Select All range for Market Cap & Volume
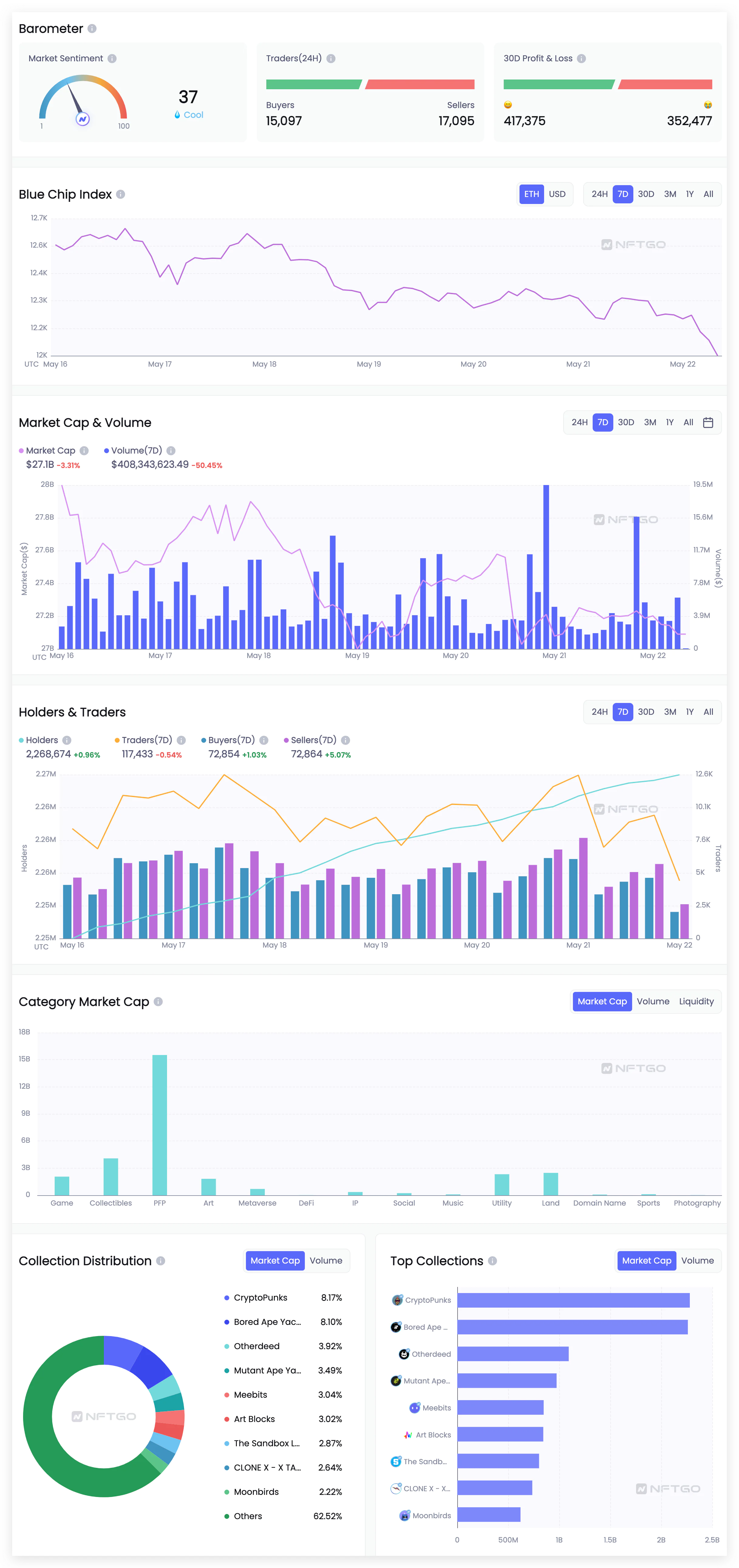The width and height of the screenshot is (739, 1568). (x=689, y=423)
